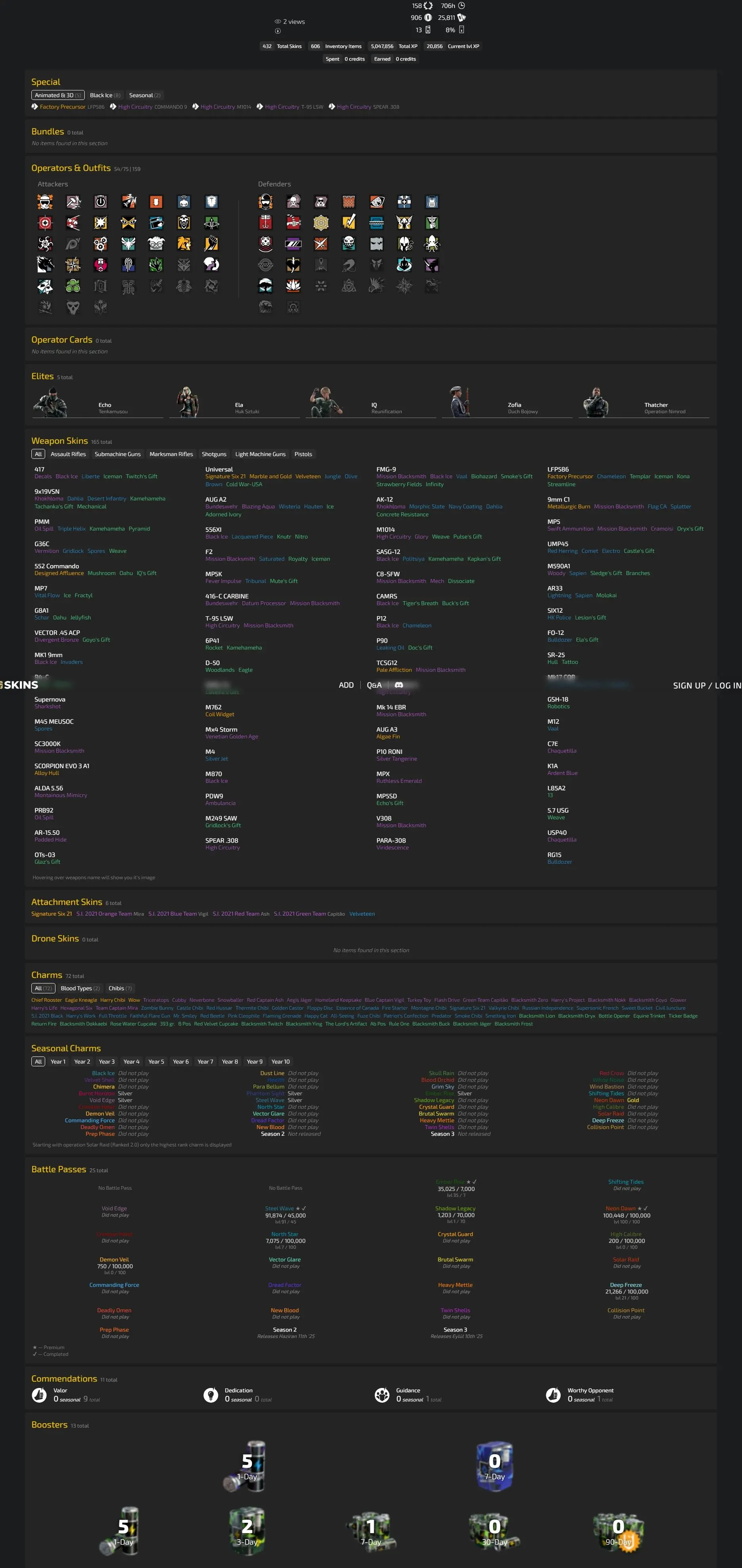Switch Seasonal Charms to Year 5

click(x=156, y=1062)
